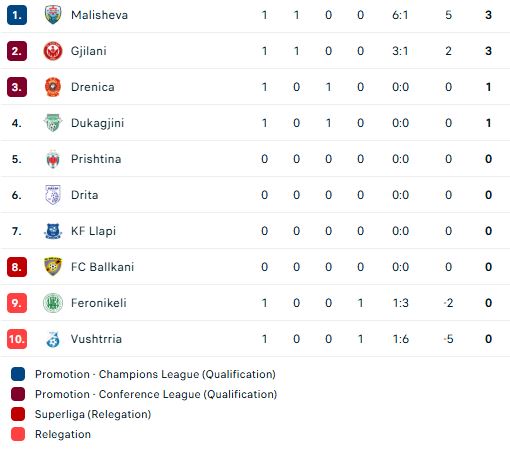Screen dimensions: 510x454
Task: Click the blue rank 1 position badge
Action: (17, 15)
